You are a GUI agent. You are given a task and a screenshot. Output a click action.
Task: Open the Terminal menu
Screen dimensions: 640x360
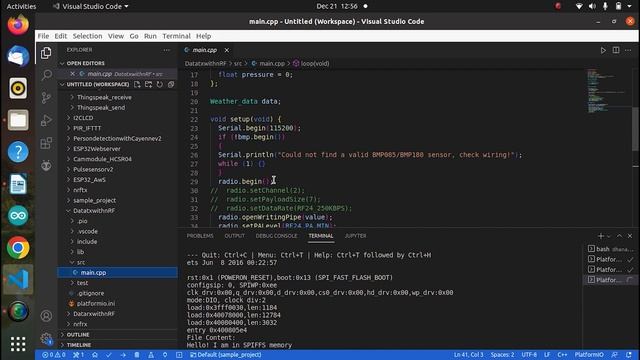[x=176, y=36]
